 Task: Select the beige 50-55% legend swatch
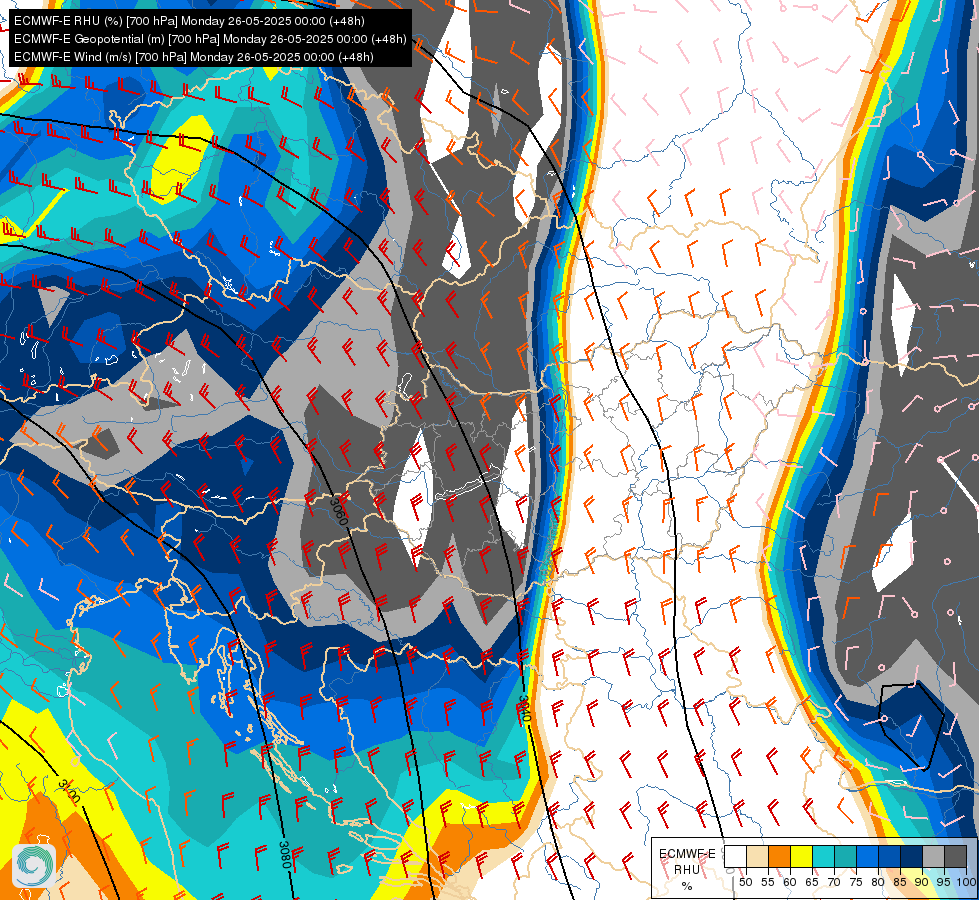(757, 856)
